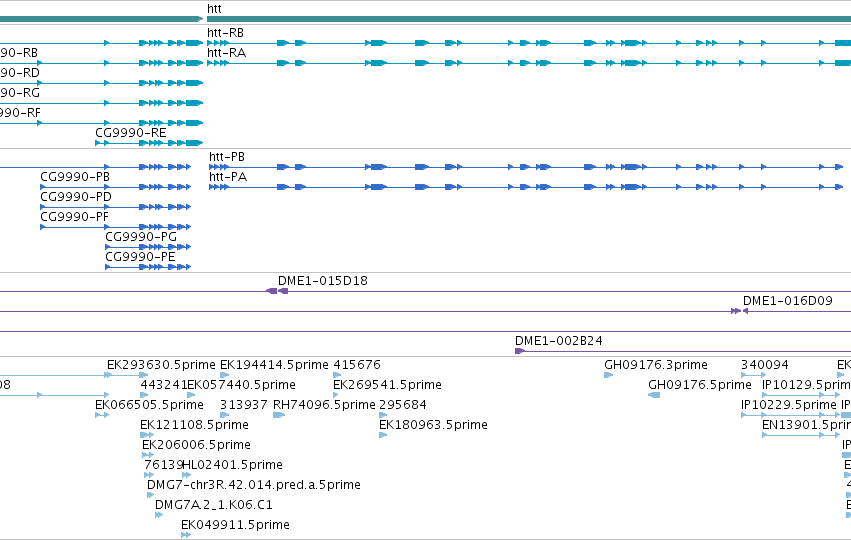
Task: Select the EK049911.5prime EST label
Action: [x=236, y=525]
